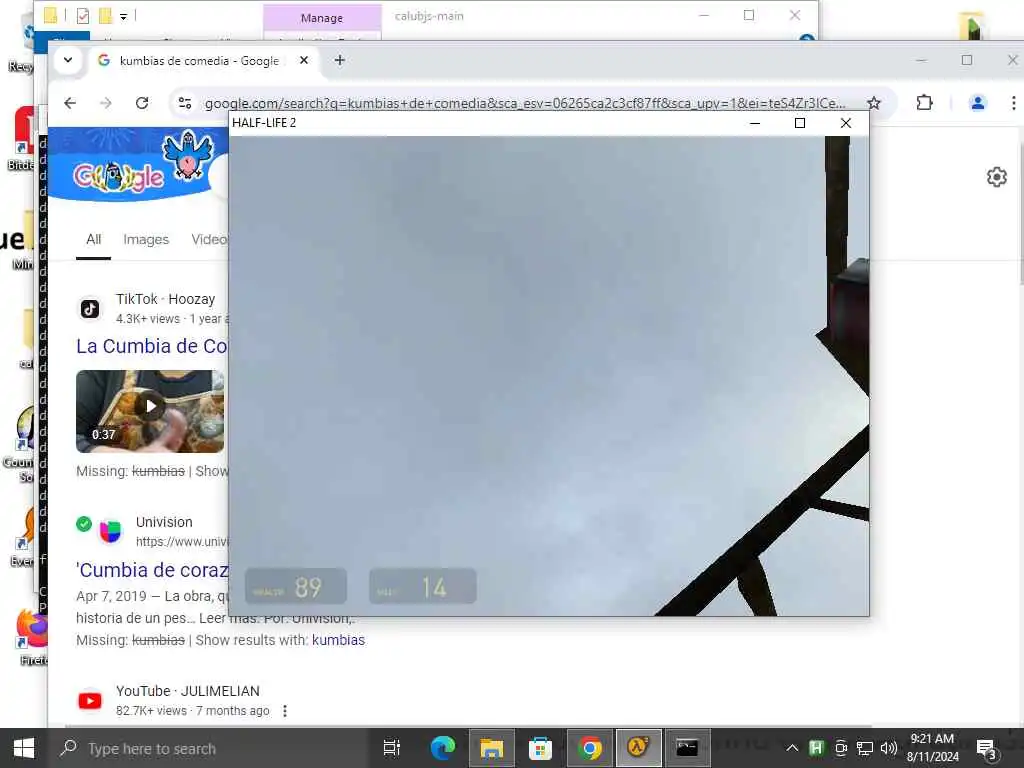Click the health 89 HUD indicator
Screen dimensions: 1024x768
tap(296, 586)
